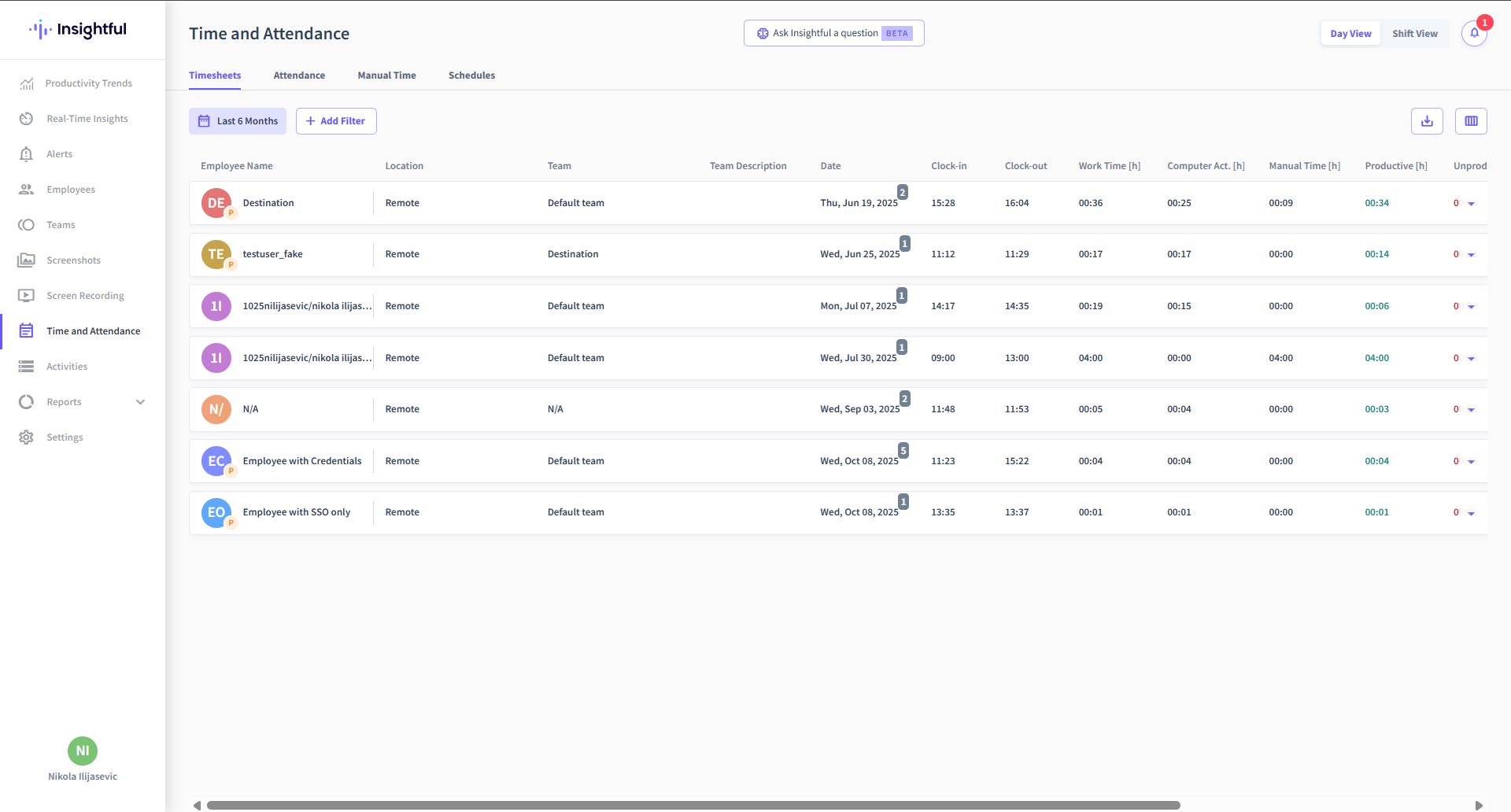Screen dimensions: 1511x812
Task: Click the scroll left arrow
Action: tap(197, 805)
